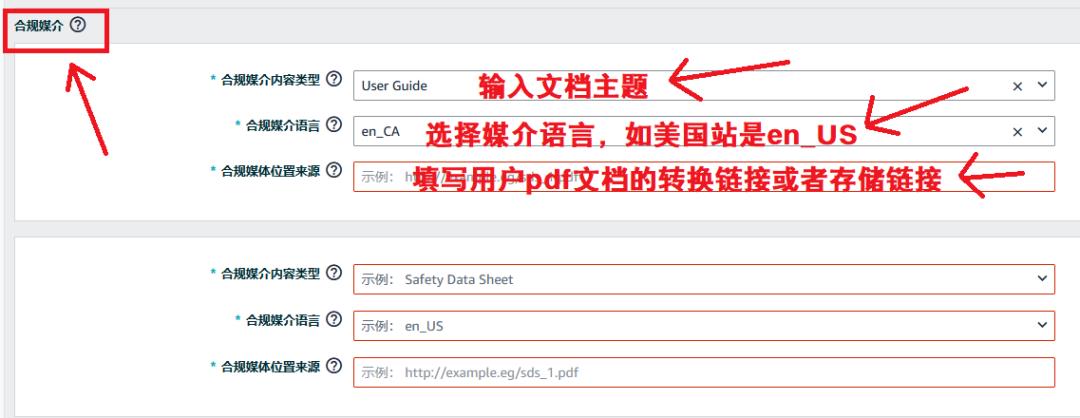Click help icon for the en_CA language row
Viewport: 1080px width, 418px height.
[x=334, y=125]
